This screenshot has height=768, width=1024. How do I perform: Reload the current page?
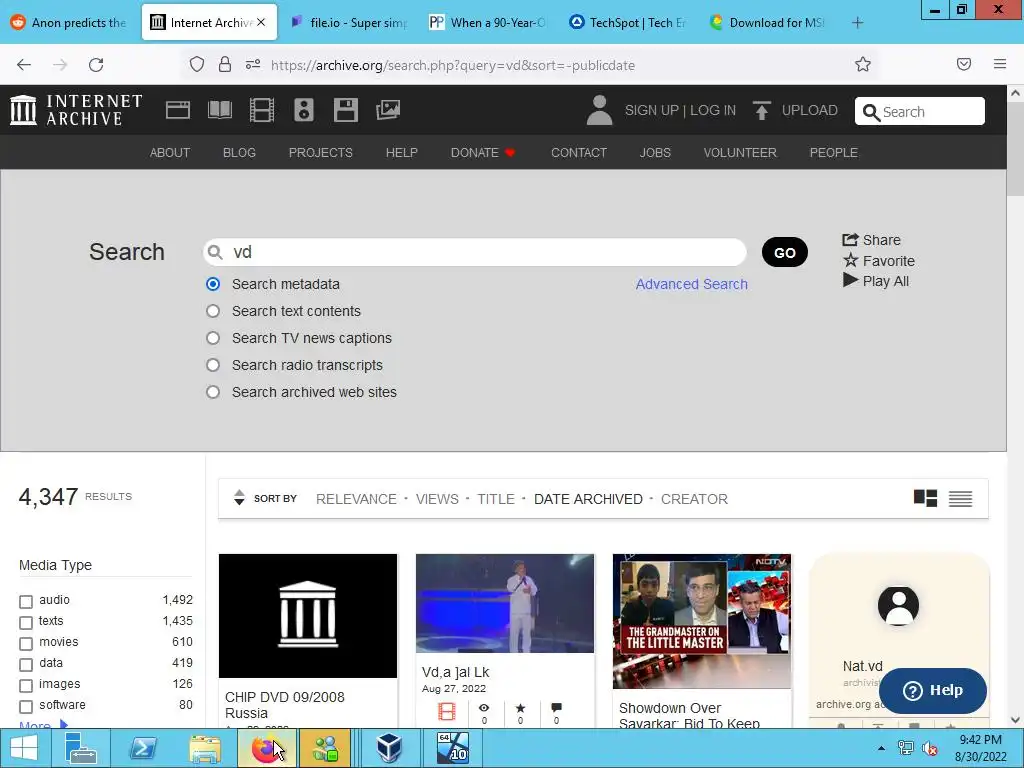(96, 65)
